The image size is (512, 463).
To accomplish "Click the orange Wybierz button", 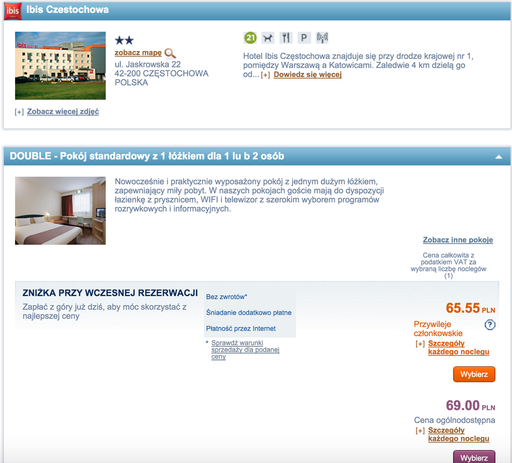I will tap(474, 374).
